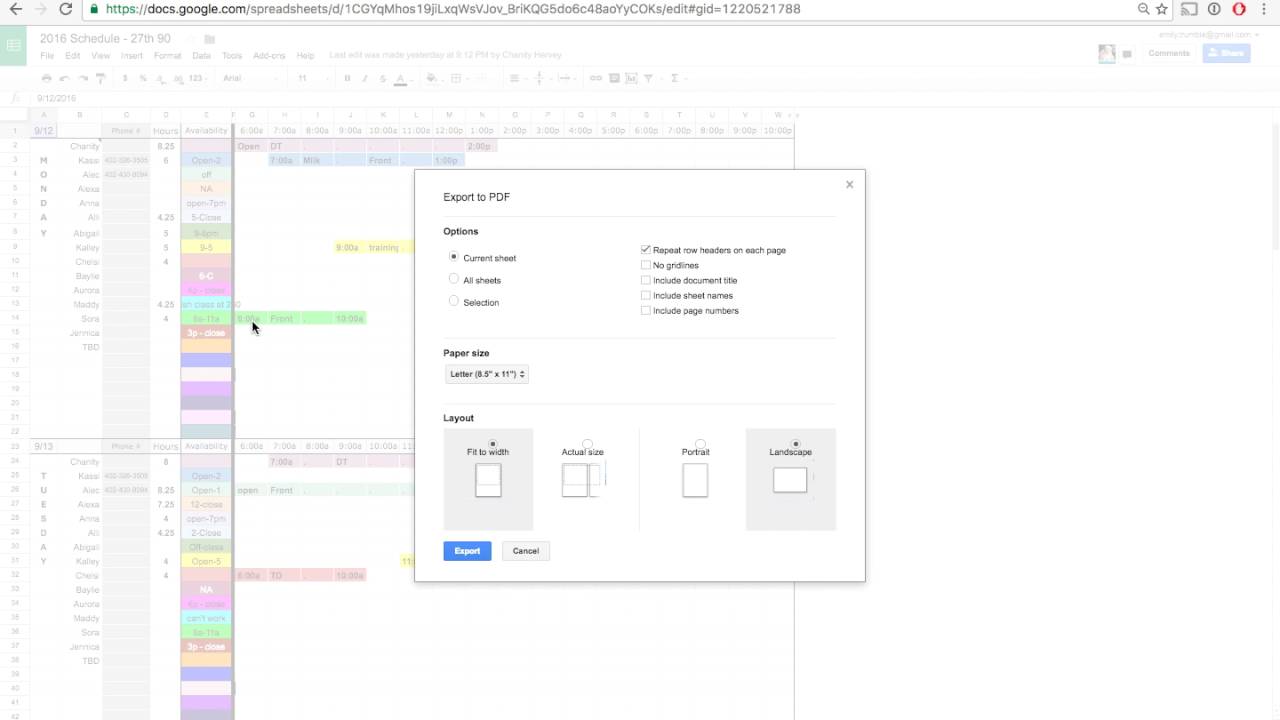
Task: Tick Include document title
Action: click(x=645, y=280)
